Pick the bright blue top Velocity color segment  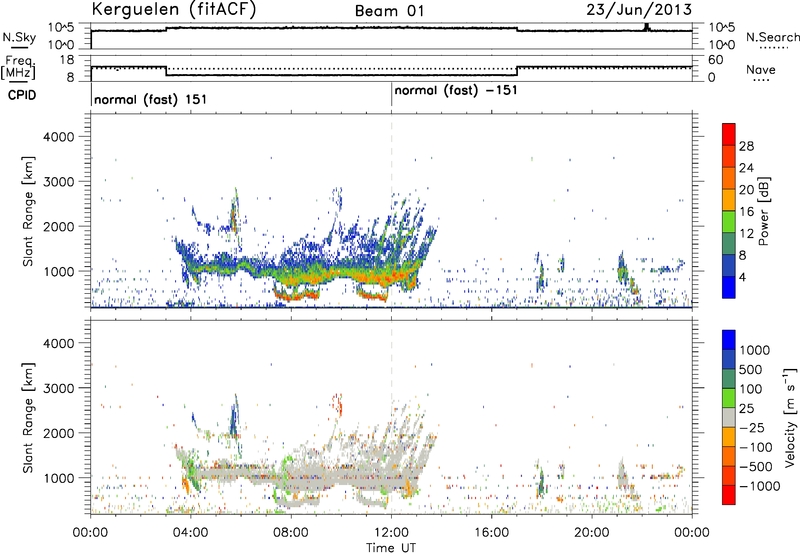[x=729, y=340]
